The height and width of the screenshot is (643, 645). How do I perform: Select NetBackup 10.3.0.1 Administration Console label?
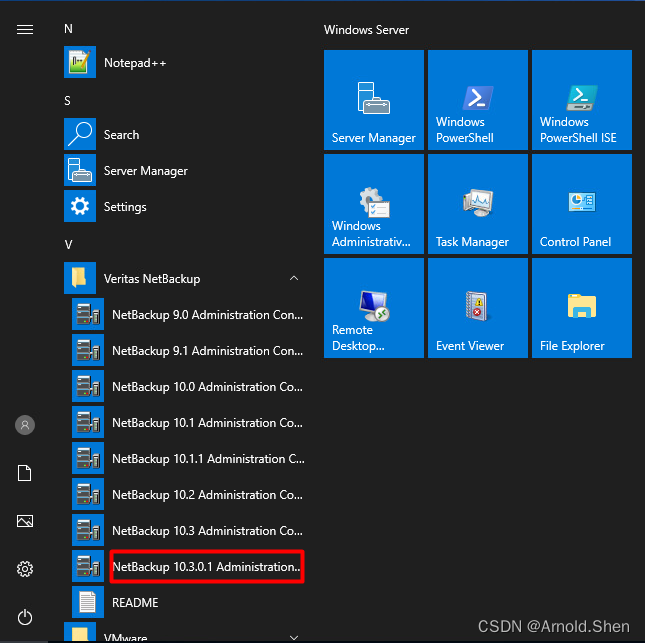tap(206, 566)
